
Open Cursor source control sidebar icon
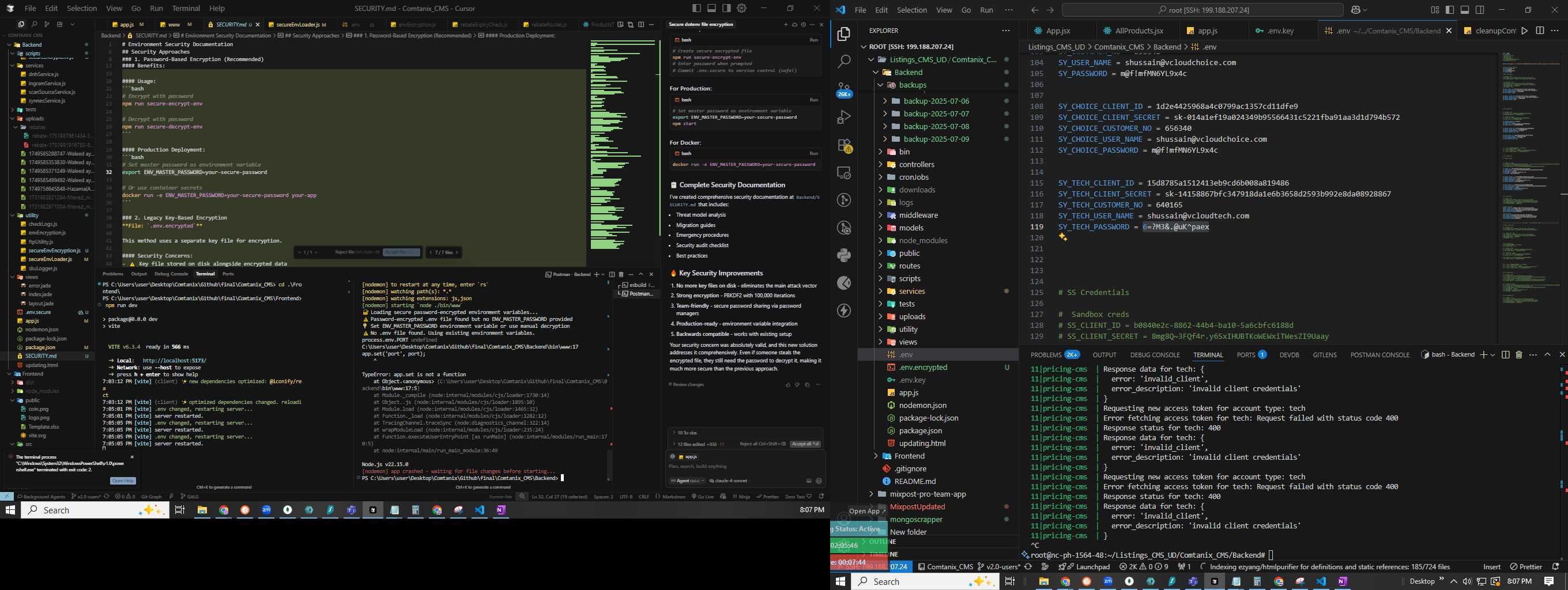[46, 24]
